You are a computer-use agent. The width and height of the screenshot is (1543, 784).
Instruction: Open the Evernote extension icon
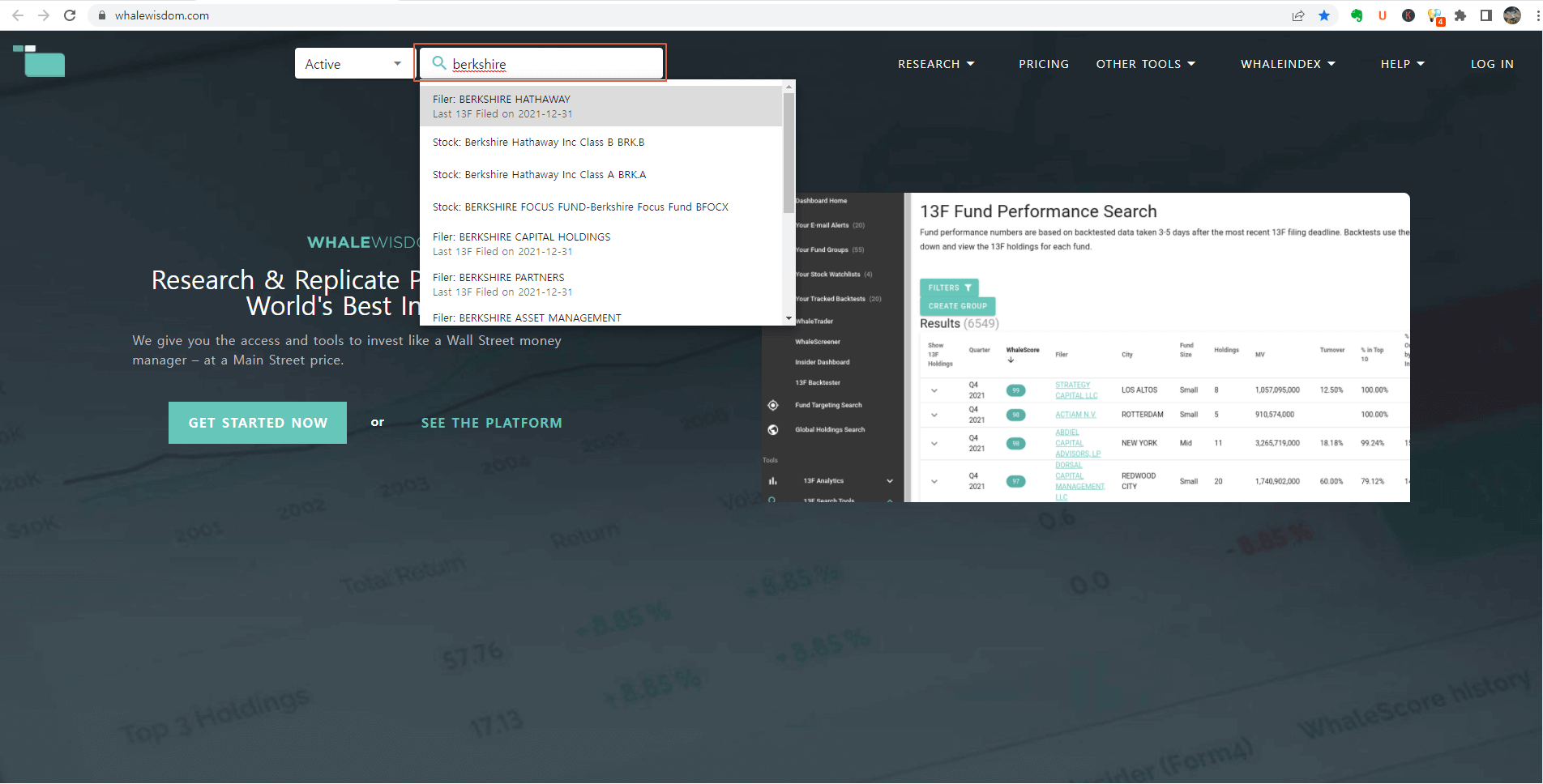click(1357, 15)
